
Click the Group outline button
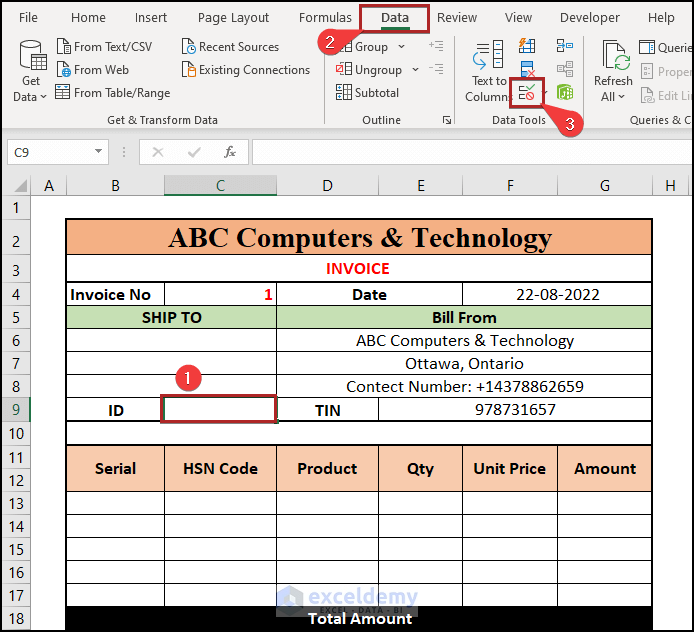(x=365, y=46)
